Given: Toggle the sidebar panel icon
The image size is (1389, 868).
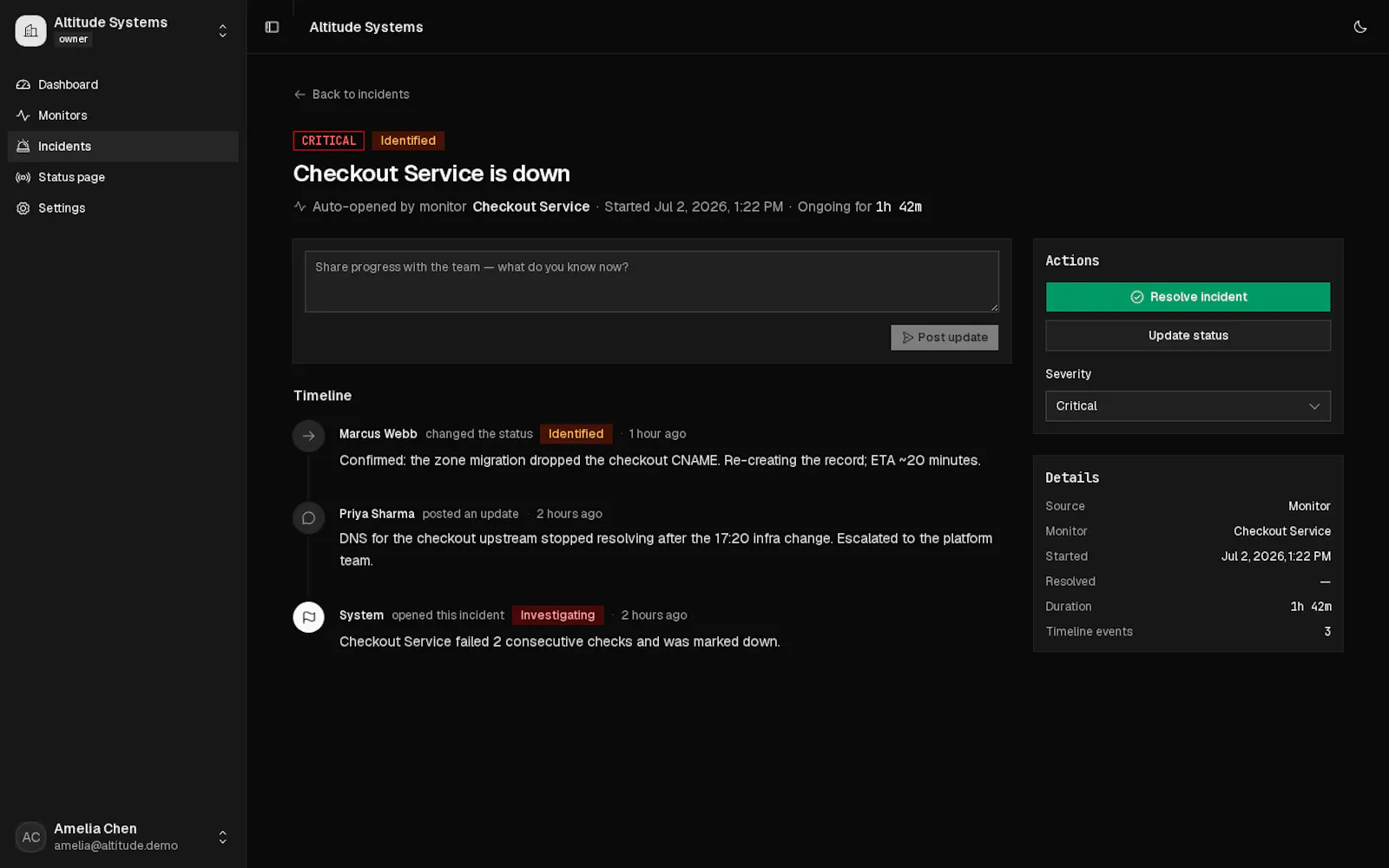Looking at the screenshot, I should 272,27.
